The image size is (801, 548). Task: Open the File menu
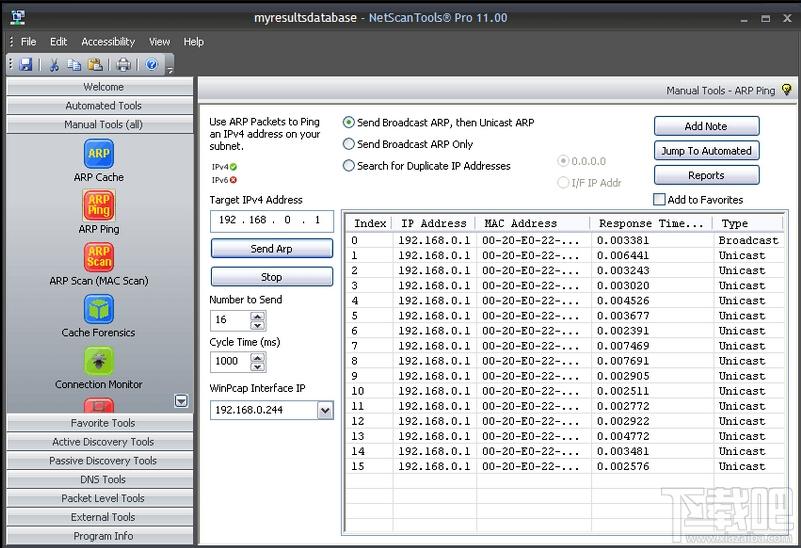point(28,41)
